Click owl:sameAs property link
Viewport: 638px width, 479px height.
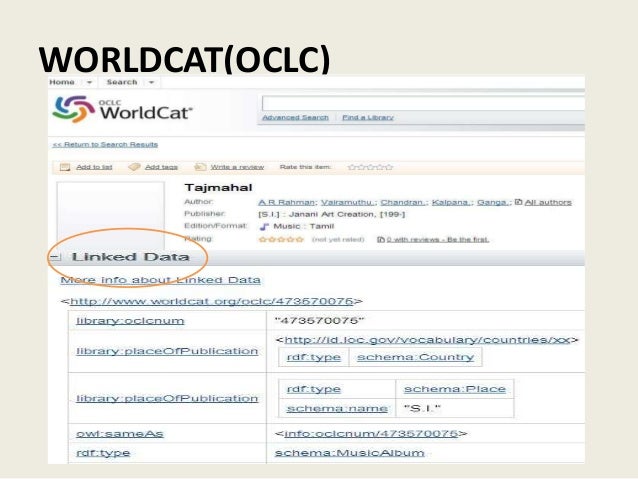[120, 433]
